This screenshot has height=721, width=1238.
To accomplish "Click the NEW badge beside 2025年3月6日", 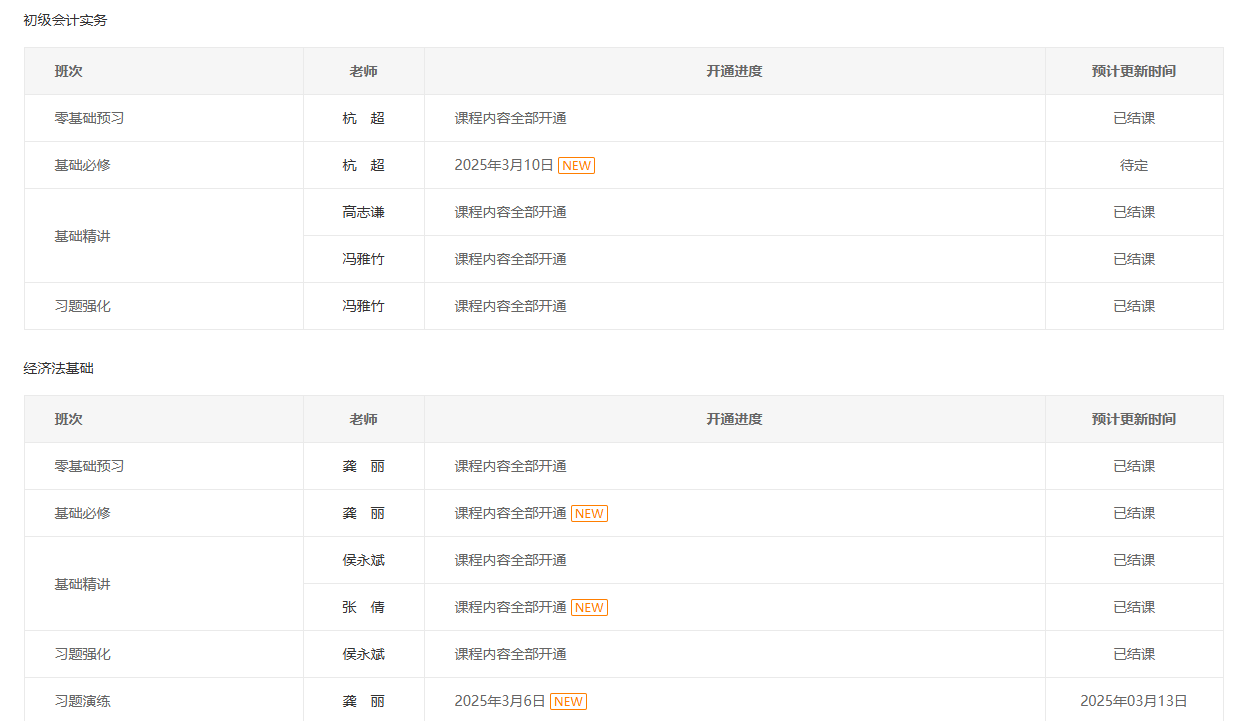I will coord(568,701).
